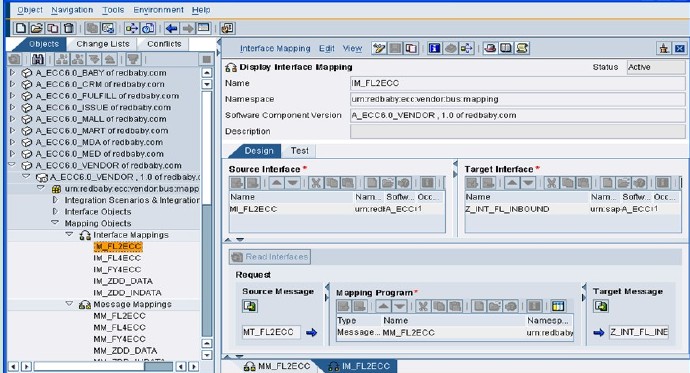The width and height of the screenshot is (690, 373).
Task: Expand A_ECC6.0_MALL of redbaby.com node
Action: [12, 119]
